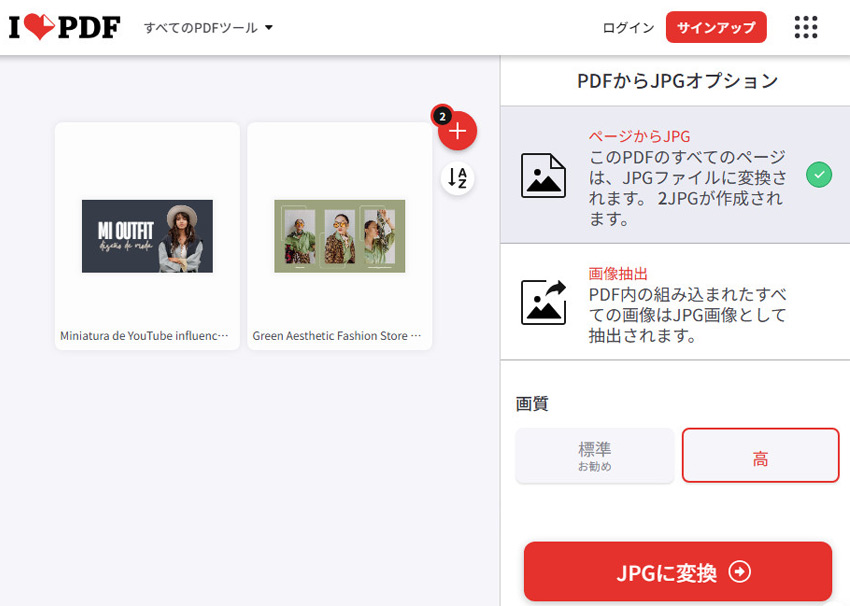Click the ログイン link
The height and width of the screenshot is (606, 850).
point(628,28)
